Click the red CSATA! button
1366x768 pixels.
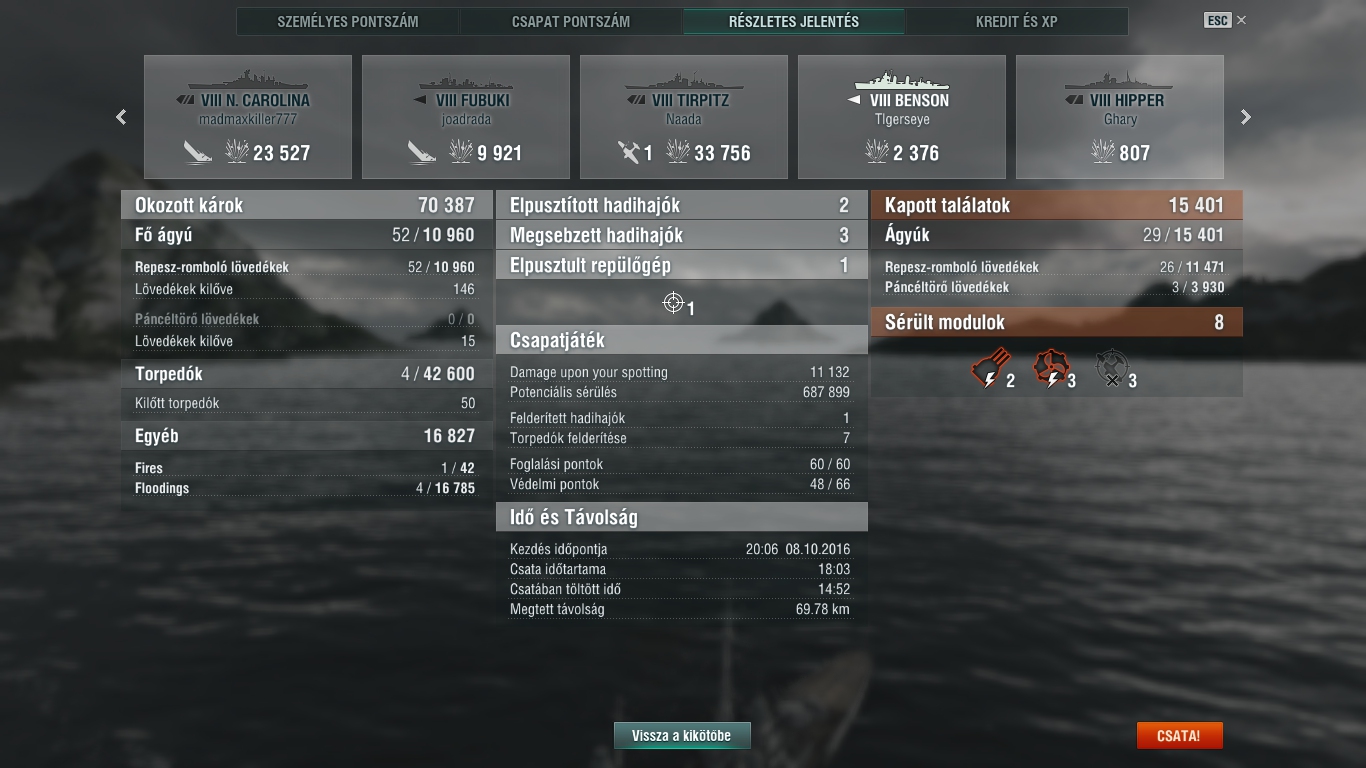tap(1179, 735)
